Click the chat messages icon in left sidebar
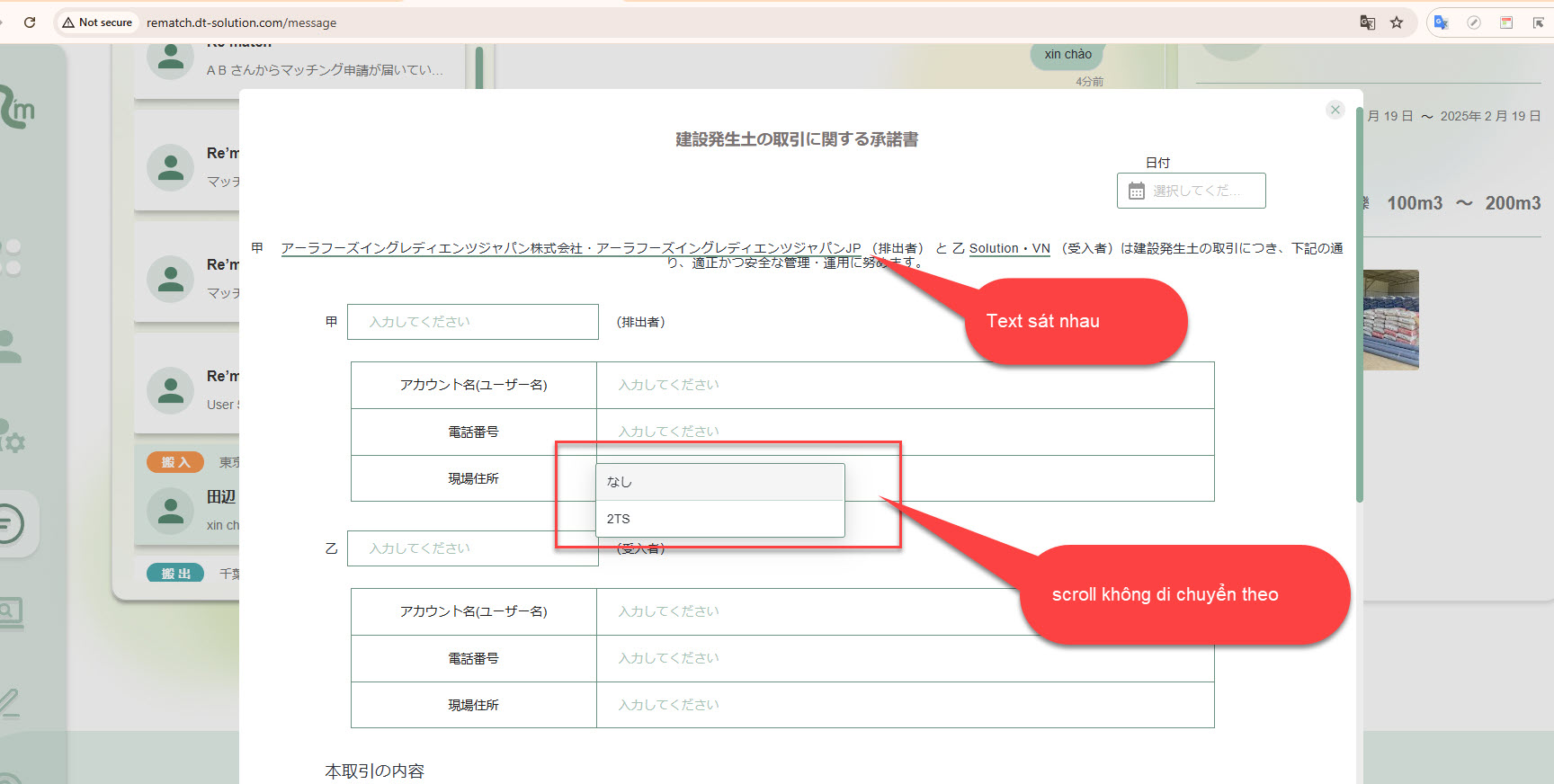1554x784 pixels. (11, 523)
